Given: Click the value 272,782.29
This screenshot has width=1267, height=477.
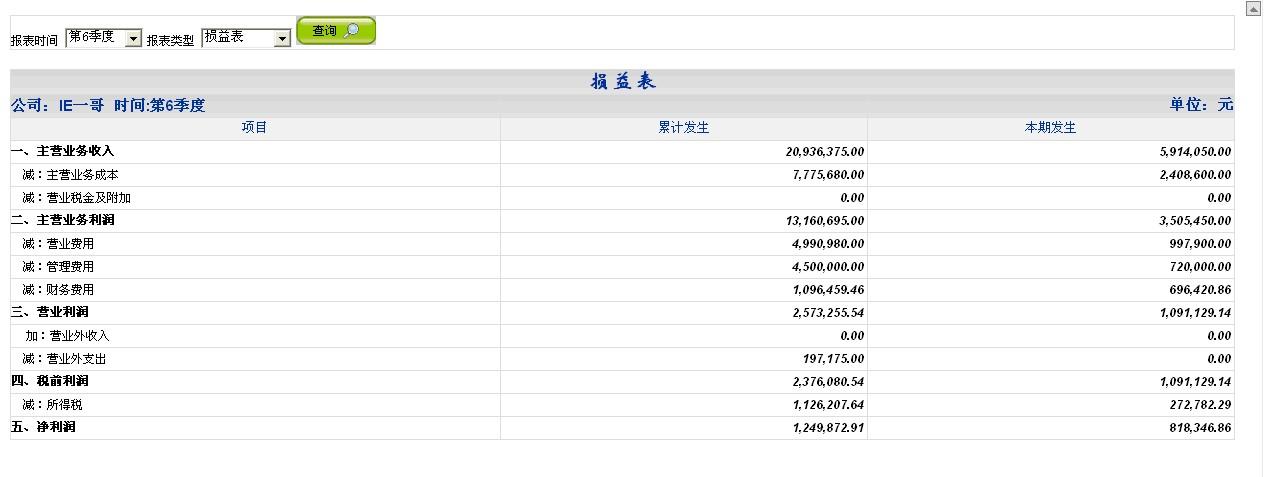Looking at the screenshot, I should tap(1201, 405).
